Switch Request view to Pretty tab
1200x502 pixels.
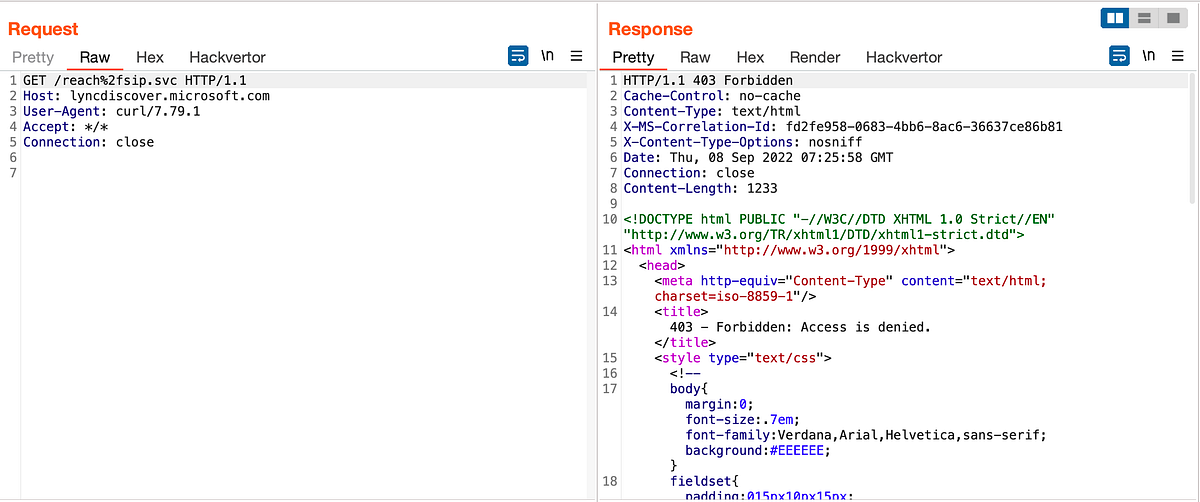[x=33, y=57]
